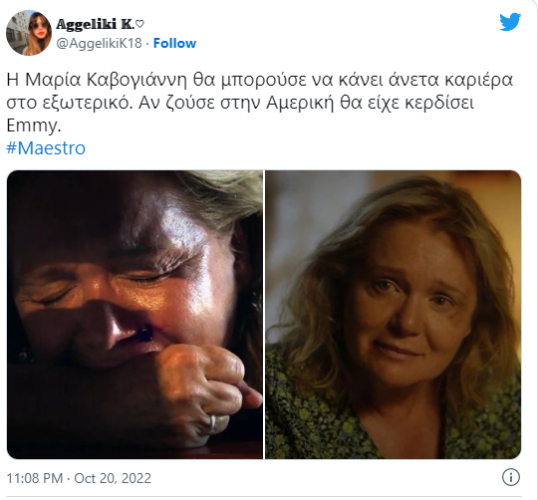Click the heart symbol beside Aggeliki K.

pyautogui.click(x=140, y=24)
